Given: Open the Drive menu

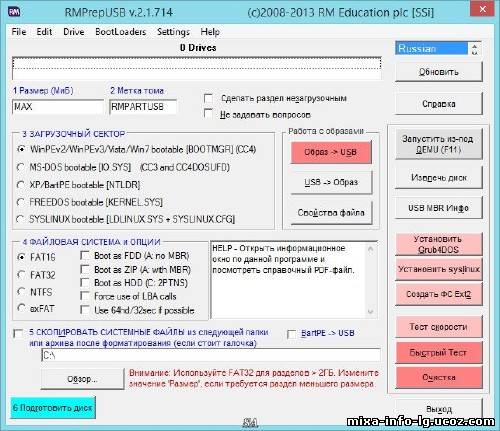Looking at the screenshot, I should point(74,32).
